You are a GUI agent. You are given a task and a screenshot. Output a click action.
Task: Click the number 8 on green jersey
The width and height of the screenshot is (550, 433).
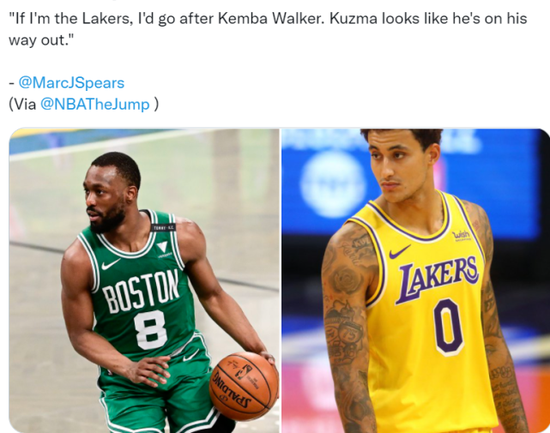[150, 330]
